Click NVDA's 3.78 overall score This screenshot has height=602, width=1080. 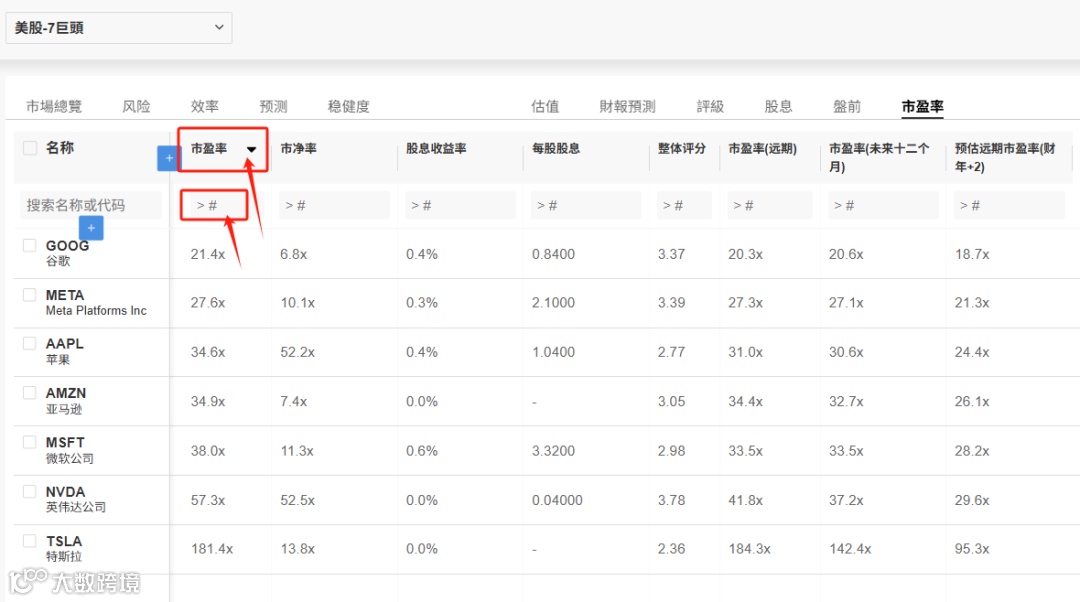tap(671, 500)
